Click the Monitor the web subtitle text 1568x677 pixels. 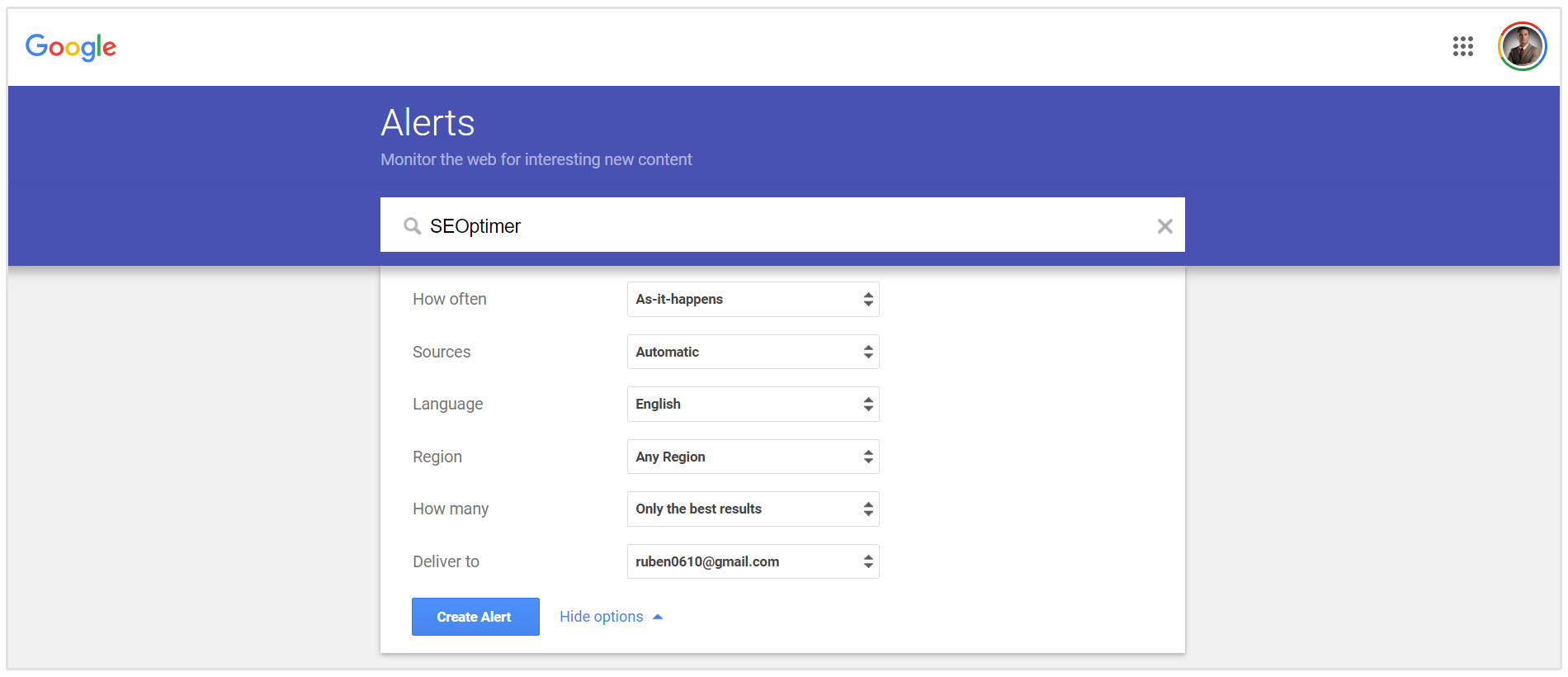coord(536,159)
